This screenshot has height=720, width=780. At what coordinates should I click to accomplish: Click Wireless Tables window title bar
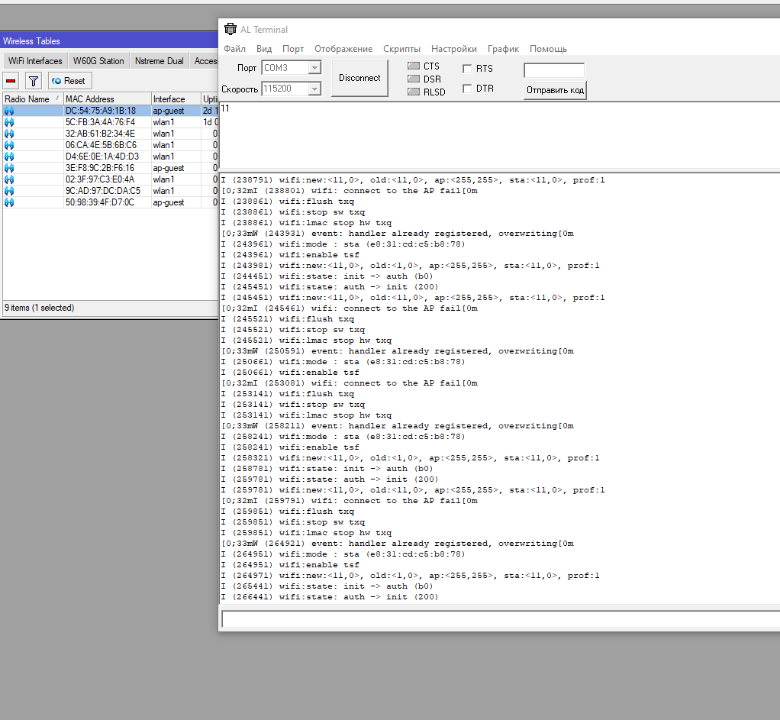pyautogui.click(x=109, y=41)
